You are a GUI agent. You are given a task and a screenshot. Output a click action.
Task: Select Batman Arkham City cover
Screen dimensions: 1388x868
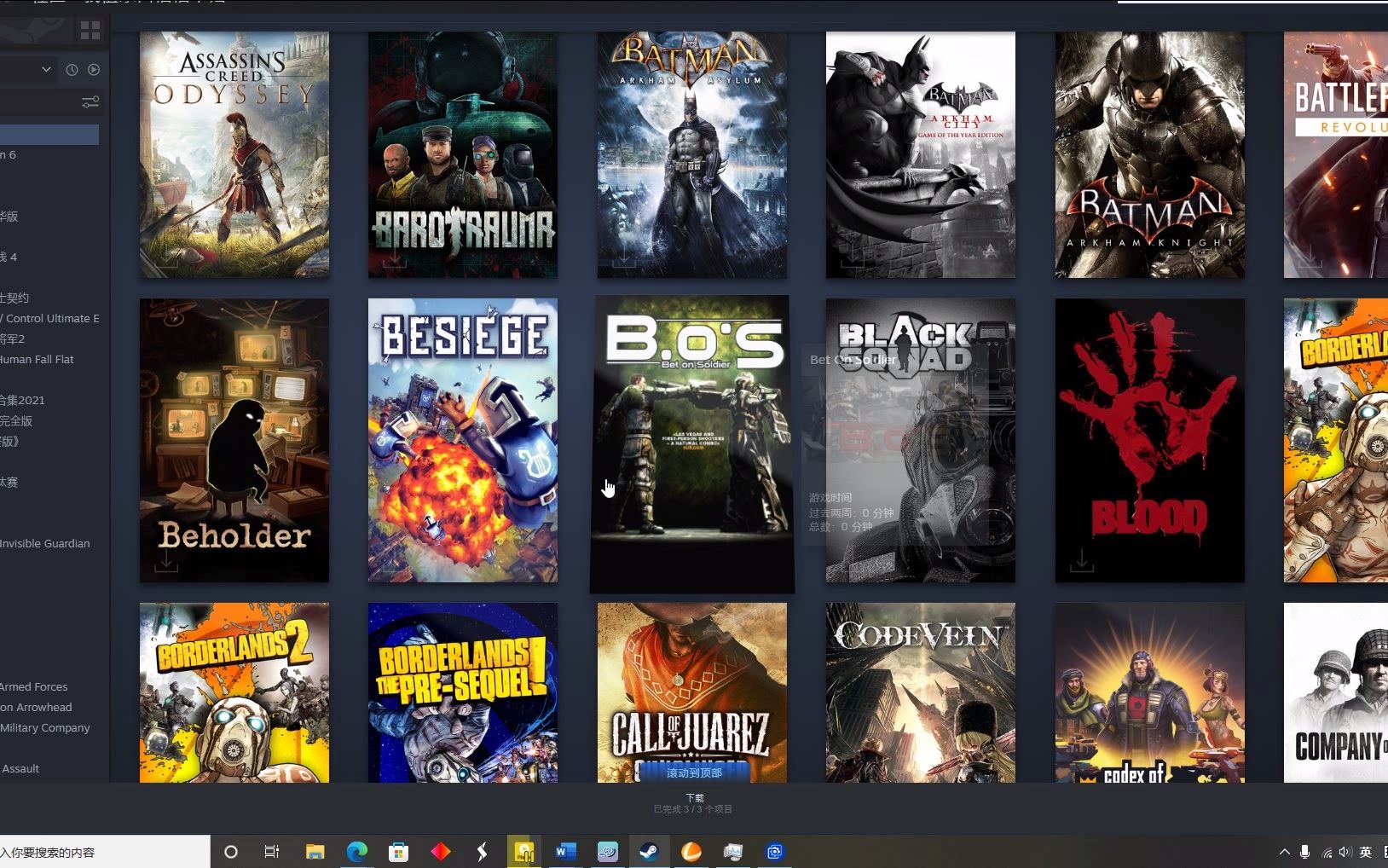coord(921,155)
